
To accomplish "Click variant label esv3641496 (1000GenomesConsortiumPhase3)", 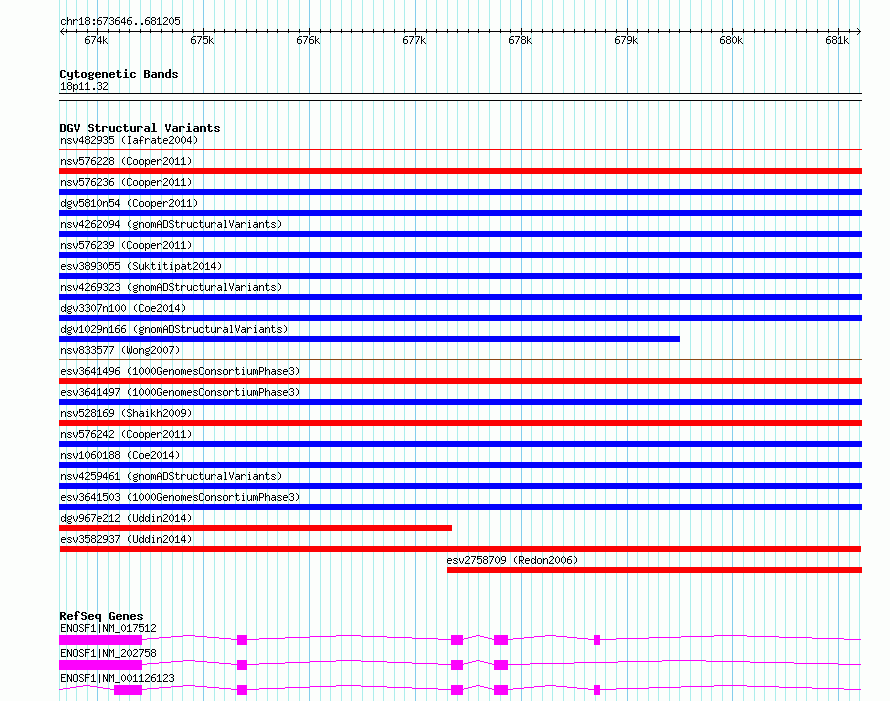I will [x=180, y=371].
